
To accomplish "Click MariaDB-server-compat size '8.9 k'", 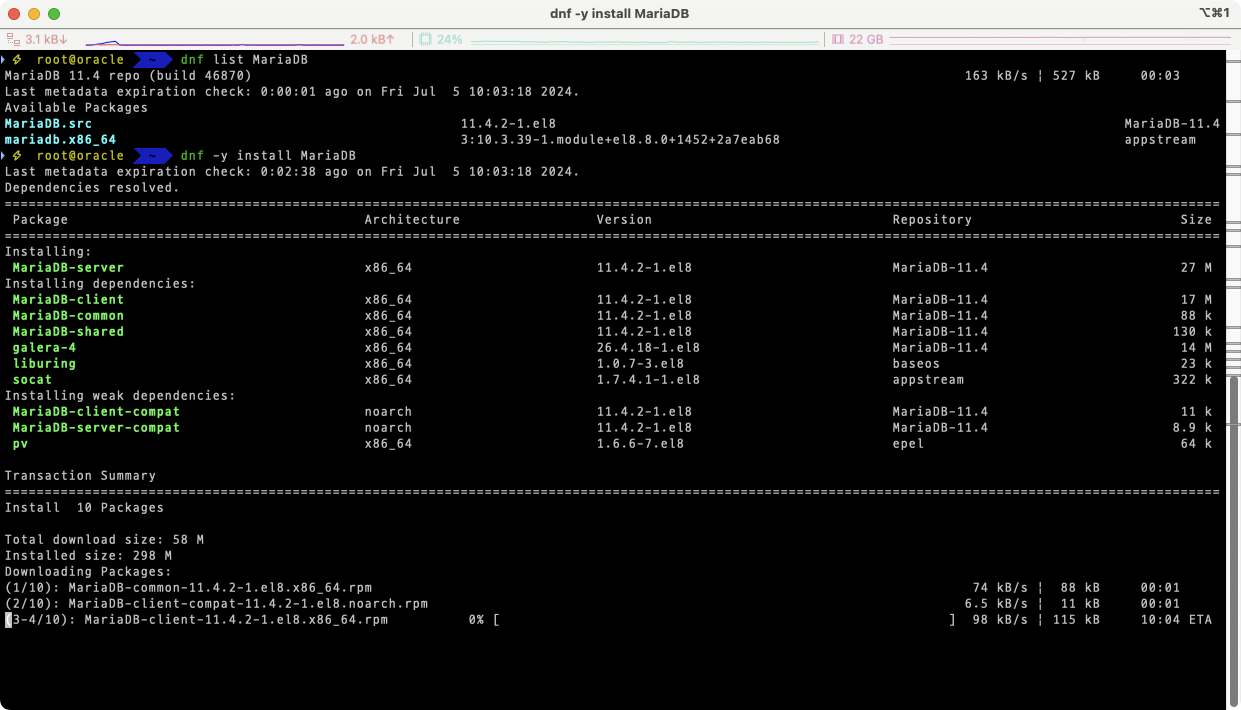I will pos(1192,428).
